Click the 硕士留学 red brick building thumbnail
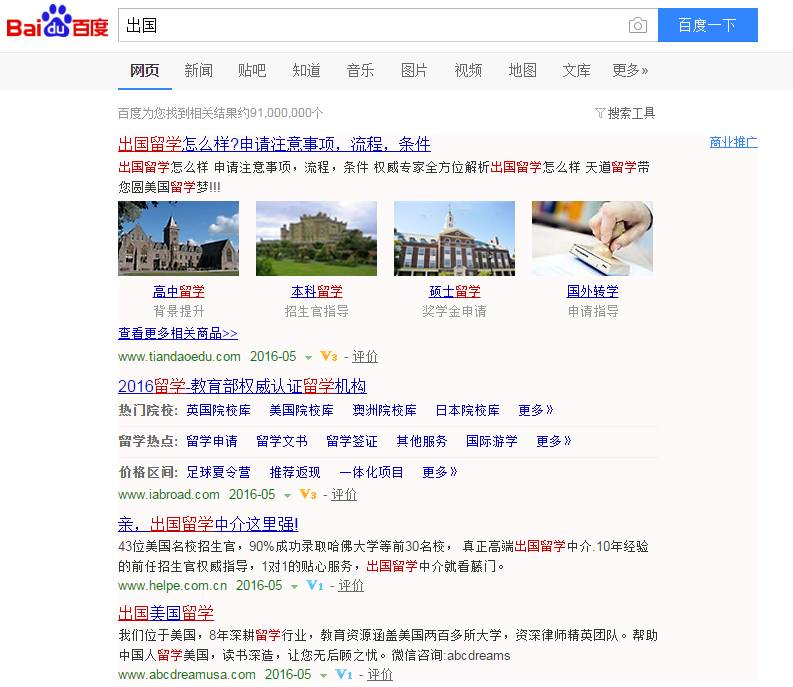793x687 pixels. pos(455,238)
